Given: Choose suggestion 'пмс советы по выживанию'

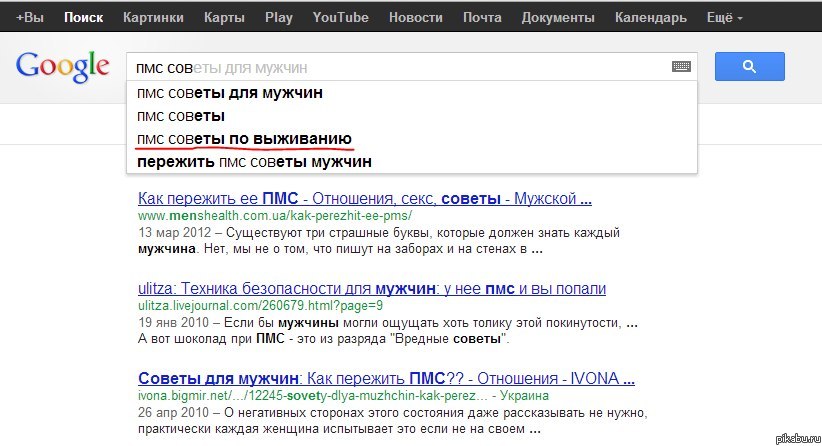Looking at the screenshot, I should pos(244,138).
